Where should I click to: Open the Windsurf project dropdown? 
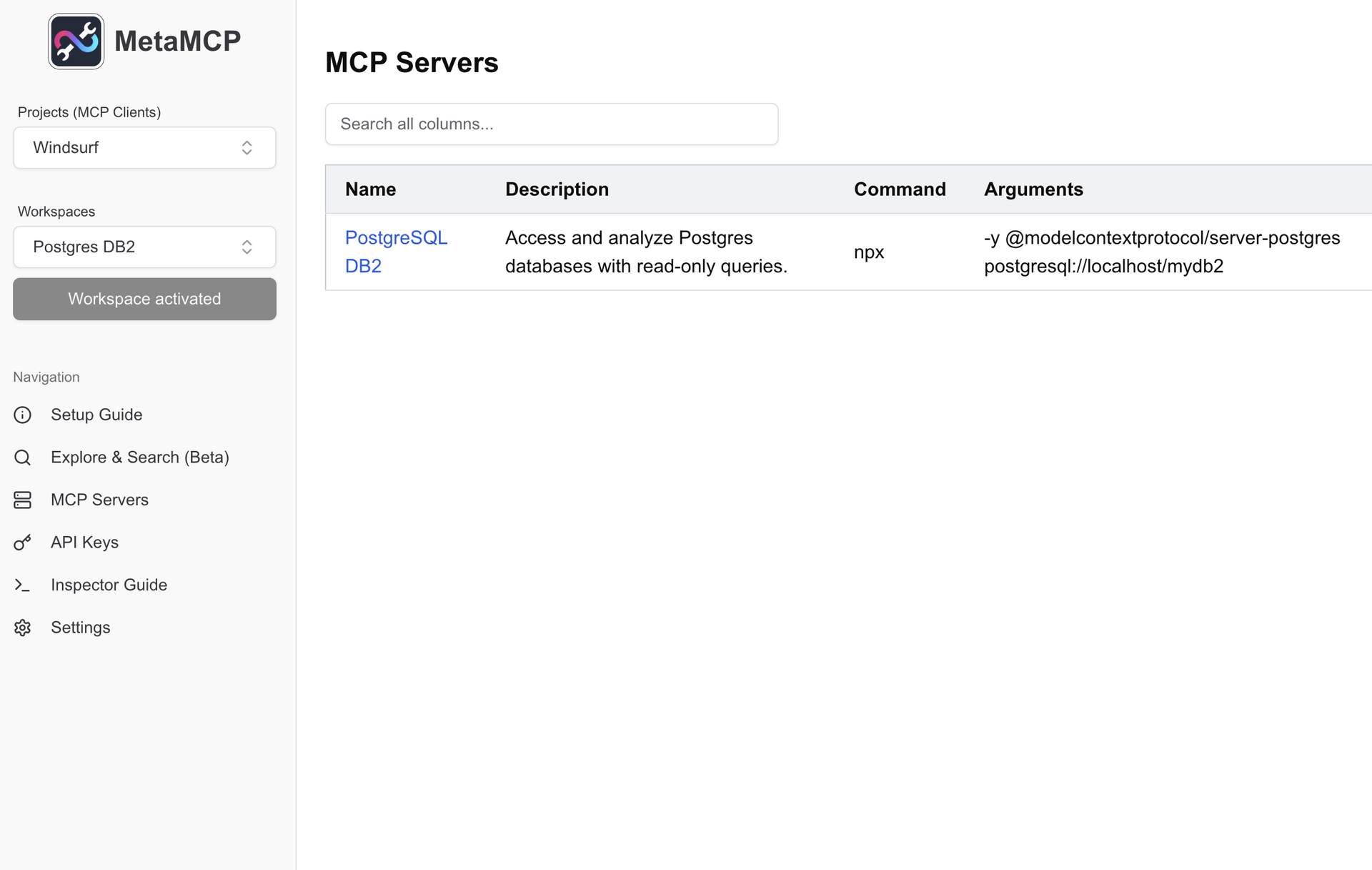tap(144, 148)
